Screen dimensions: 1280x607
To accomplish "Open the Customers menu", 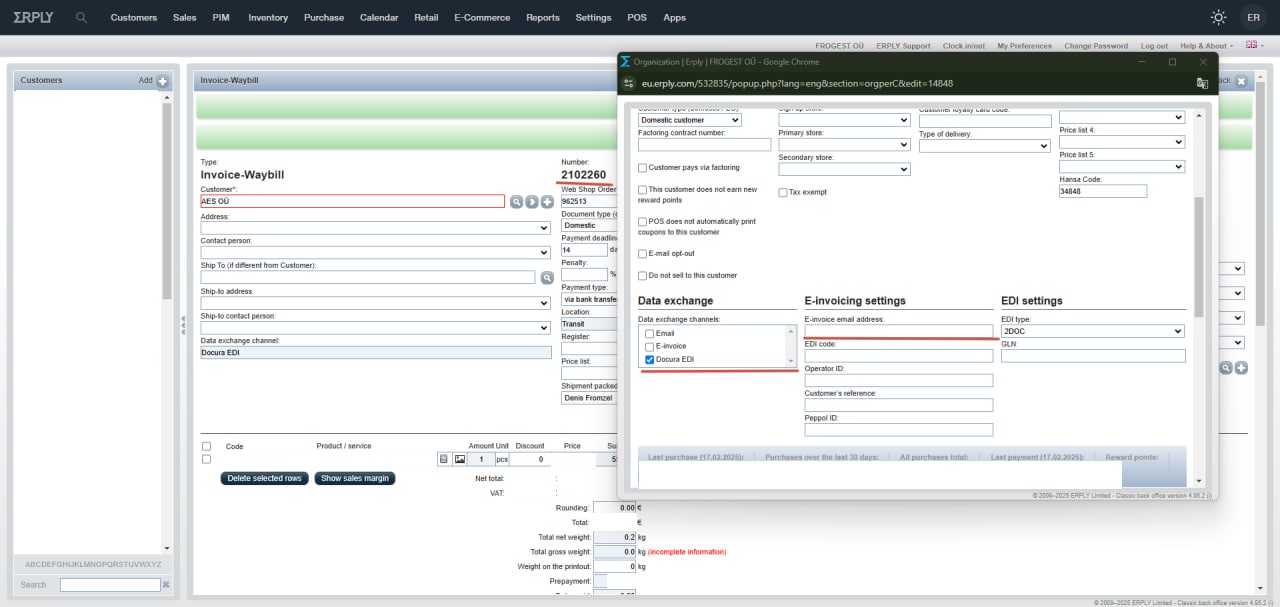I will point(134,17).
